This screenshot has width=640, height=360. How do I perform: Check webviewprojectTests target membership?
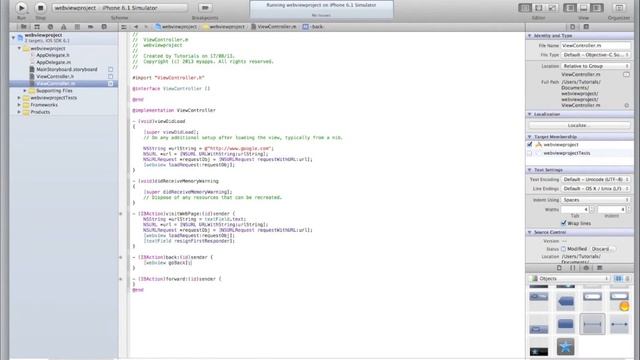(530, 153)
